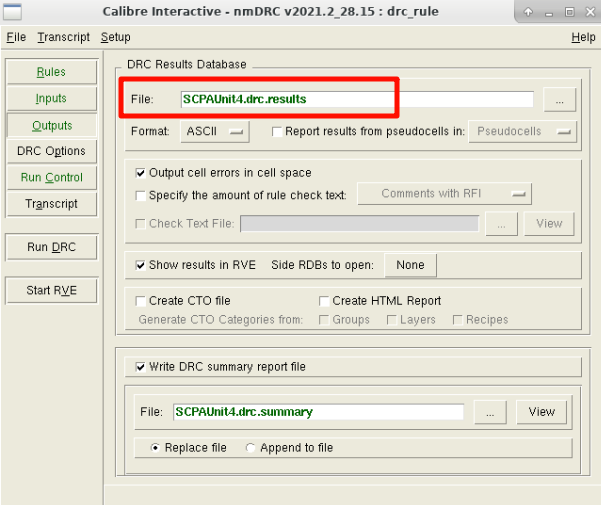Open the Pseudocells dropdown
Screen dimensions: 601x505
(522, 131)
